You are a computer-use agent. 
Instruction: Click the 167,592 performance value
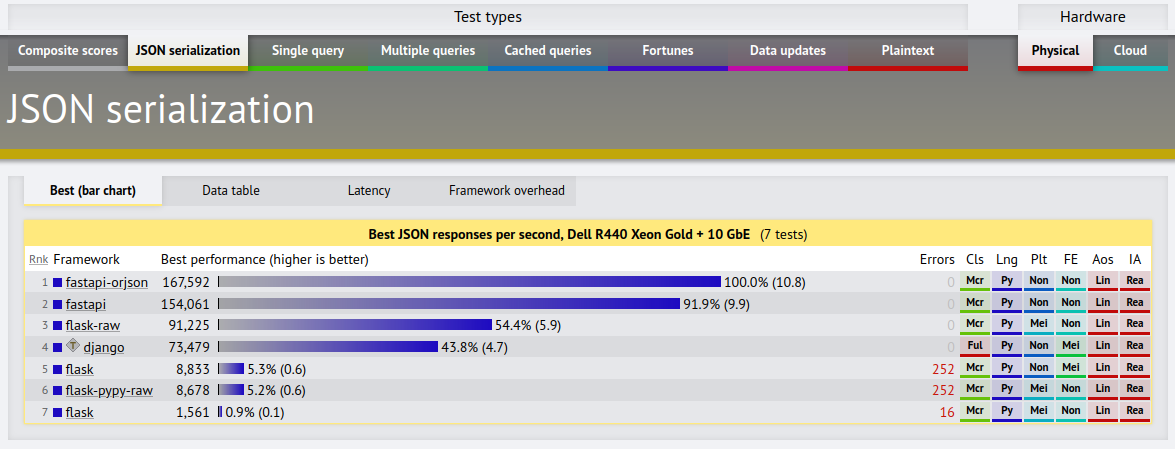tap(185, 283)
